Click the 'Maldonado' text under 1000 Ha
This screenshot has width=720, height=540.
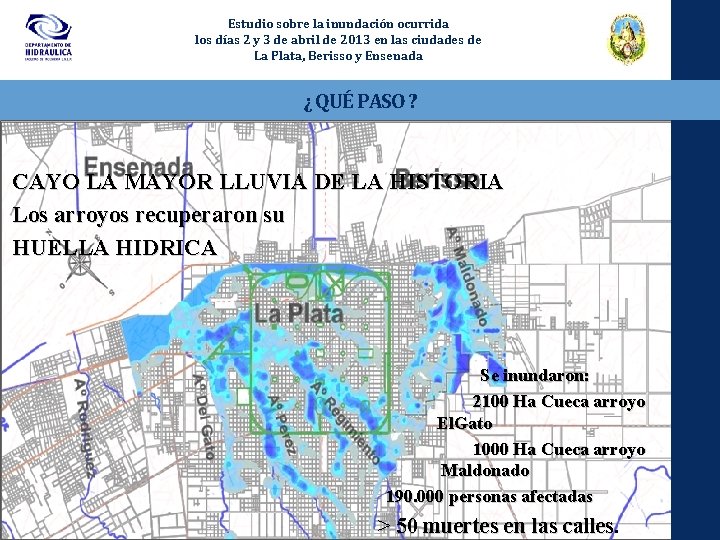click(x=485, y=471)
